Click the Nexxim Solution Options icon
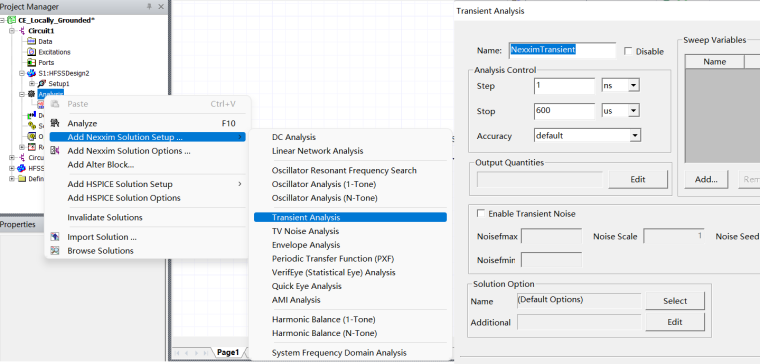The image size is (760, 364). click(x=55, y=151)
